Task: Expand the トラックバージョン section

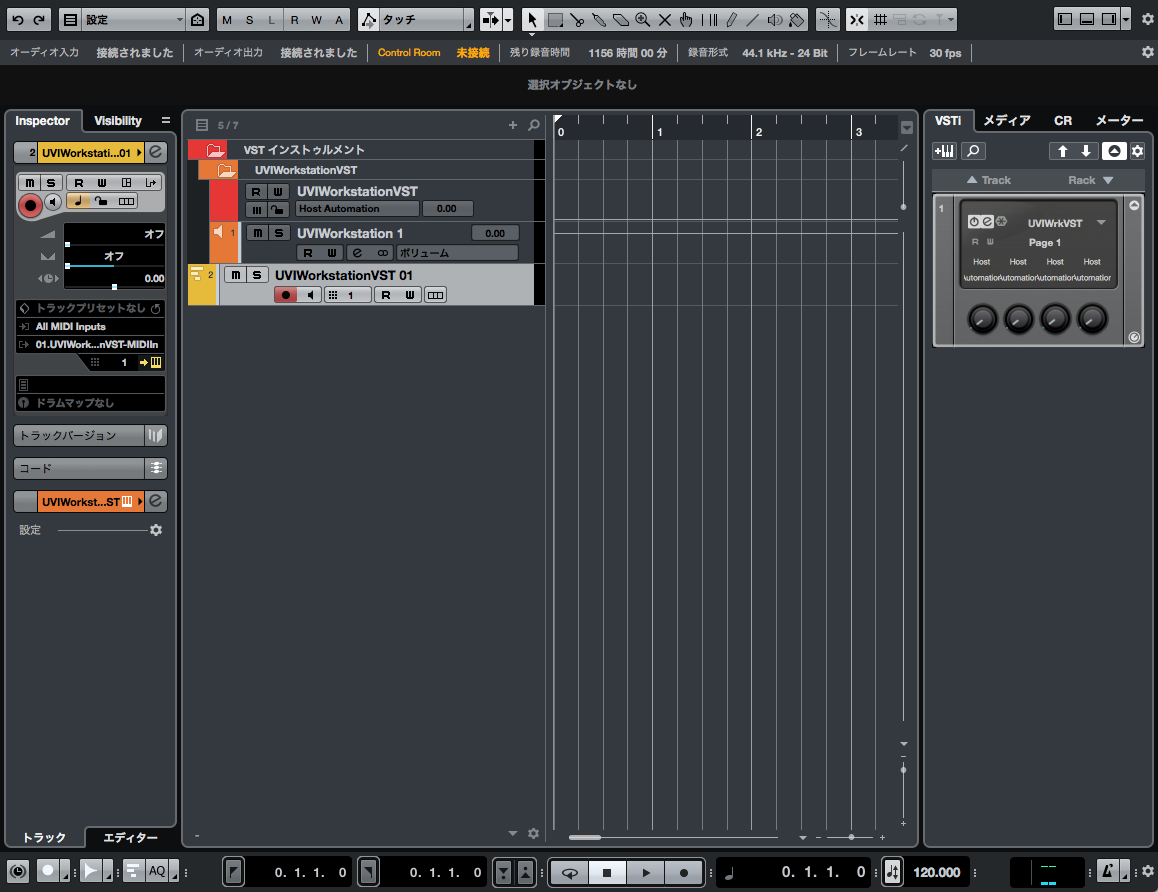Action: (x=79, y=436)
